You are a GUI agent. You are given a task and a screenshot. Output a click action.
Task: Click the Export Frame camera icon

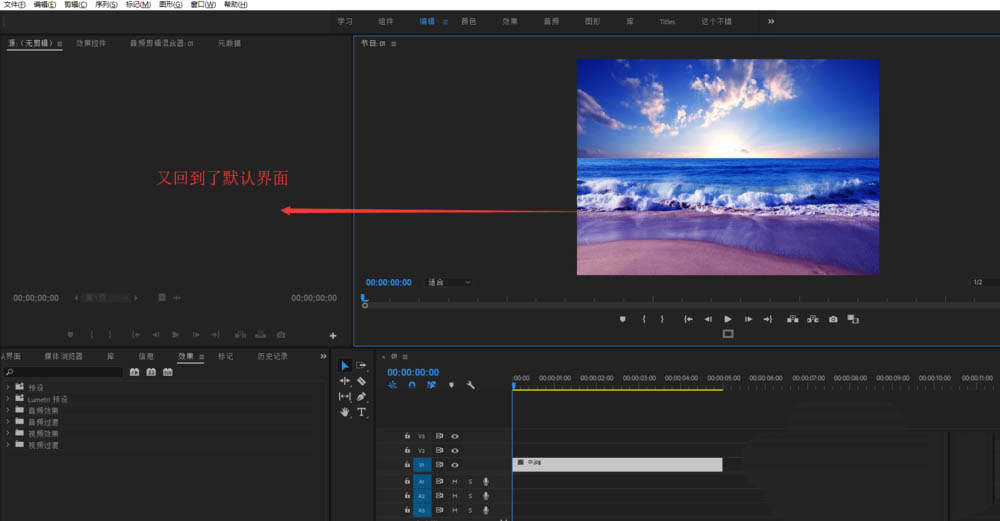(833, 319)
